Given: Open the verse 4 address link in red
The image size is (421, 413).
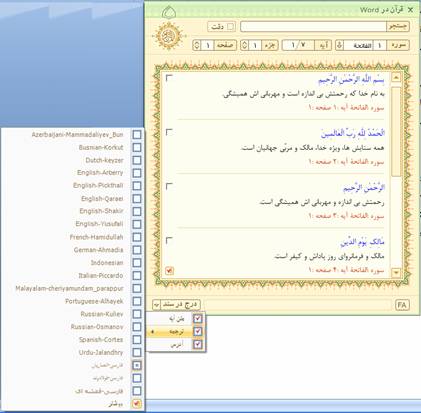Looking at the screenshot, I should [x=346, y=270].
